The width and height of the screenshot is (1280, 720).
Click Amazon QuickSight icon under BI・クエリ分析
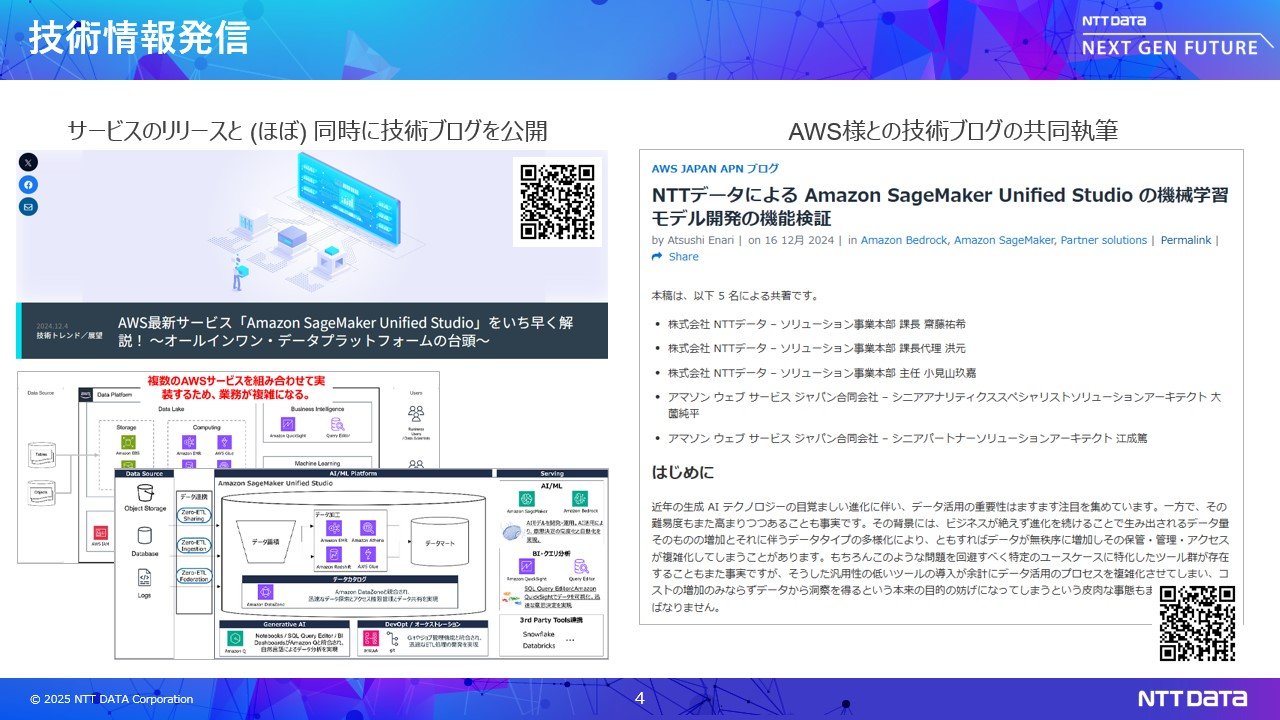pos(526,568)
